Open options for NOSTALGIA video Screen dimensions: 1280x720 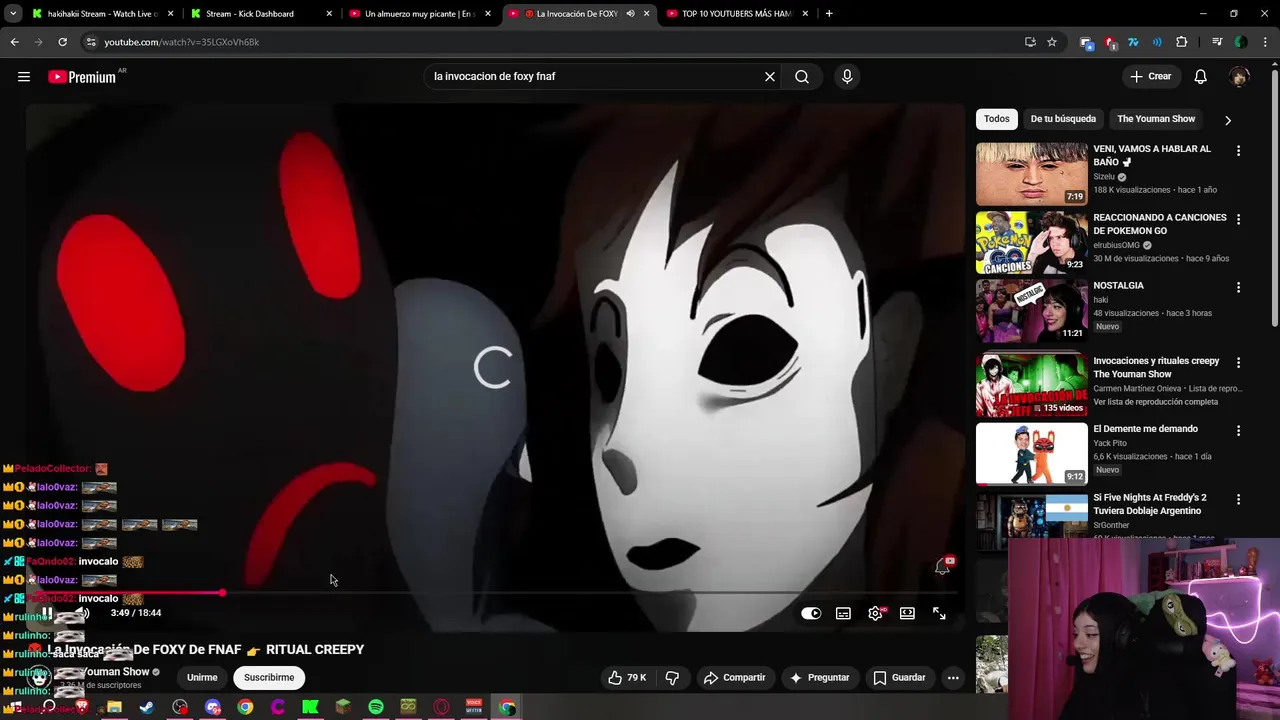click(x=1239, y=288)
